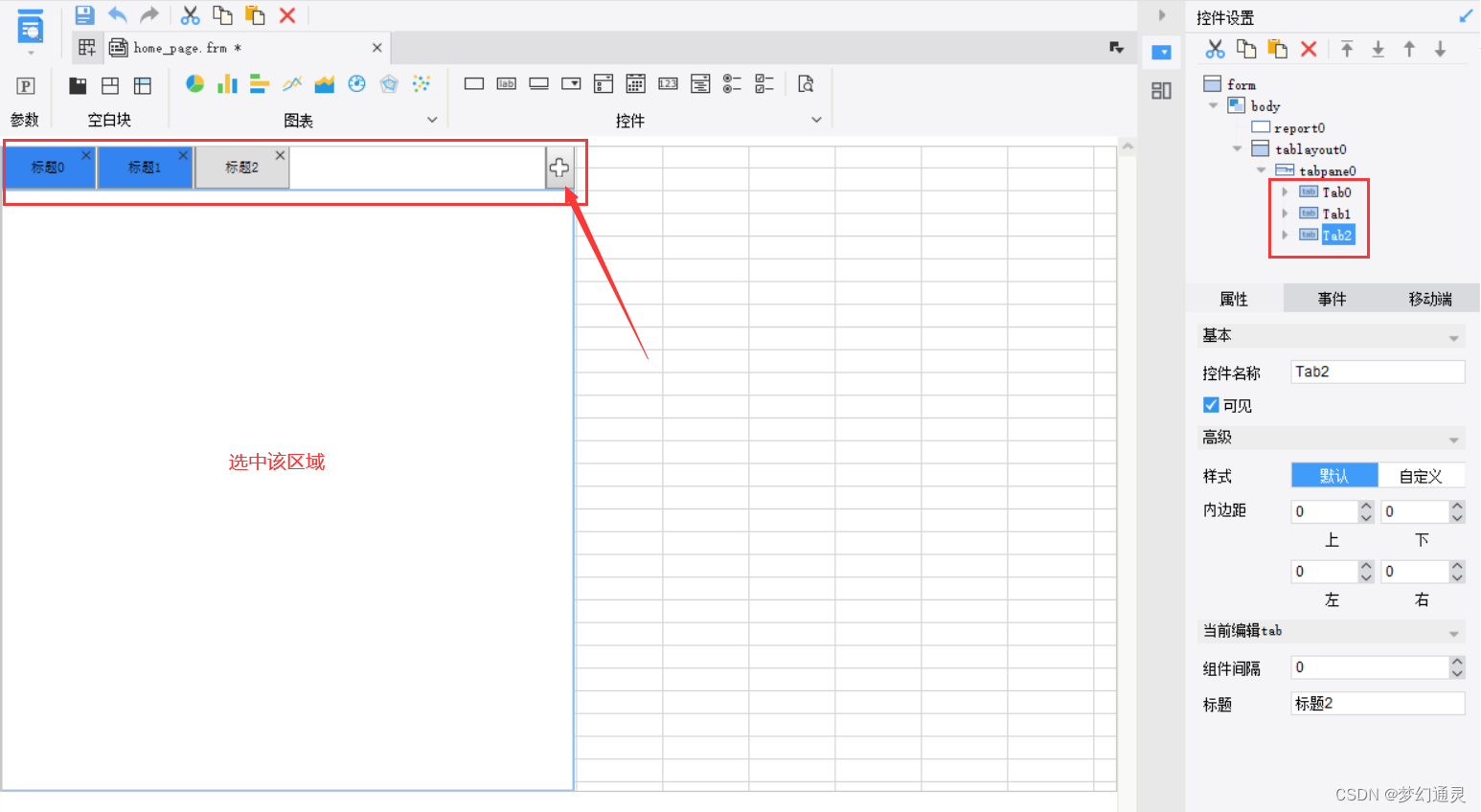This screenshot has width=1481, height=812.
Task: Close the home_page.frm file tab
Action: pos(377,47)
